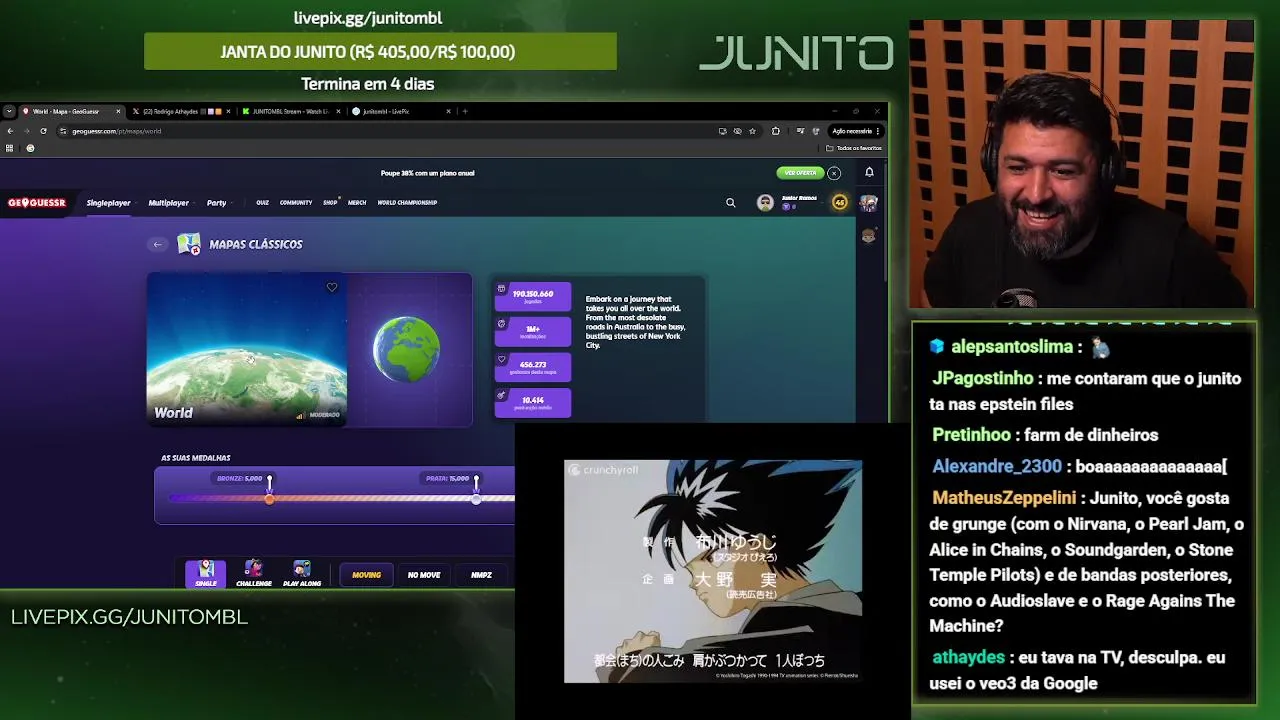Open Todos os favoritos bookmarks folder
The height and width of the screenshot is (720, 1280).
853,148
